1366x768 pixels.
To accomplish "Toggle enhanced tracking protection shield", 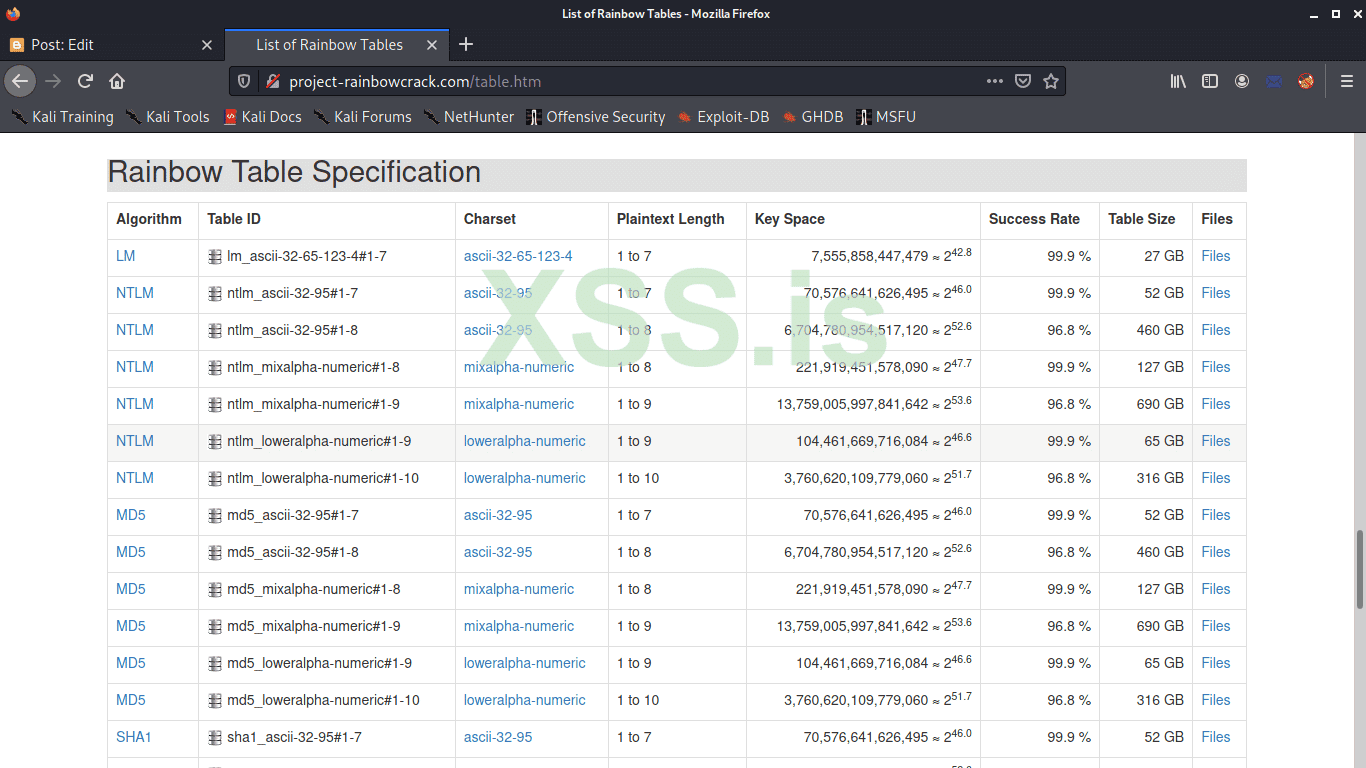I will [x=243, y=81].
